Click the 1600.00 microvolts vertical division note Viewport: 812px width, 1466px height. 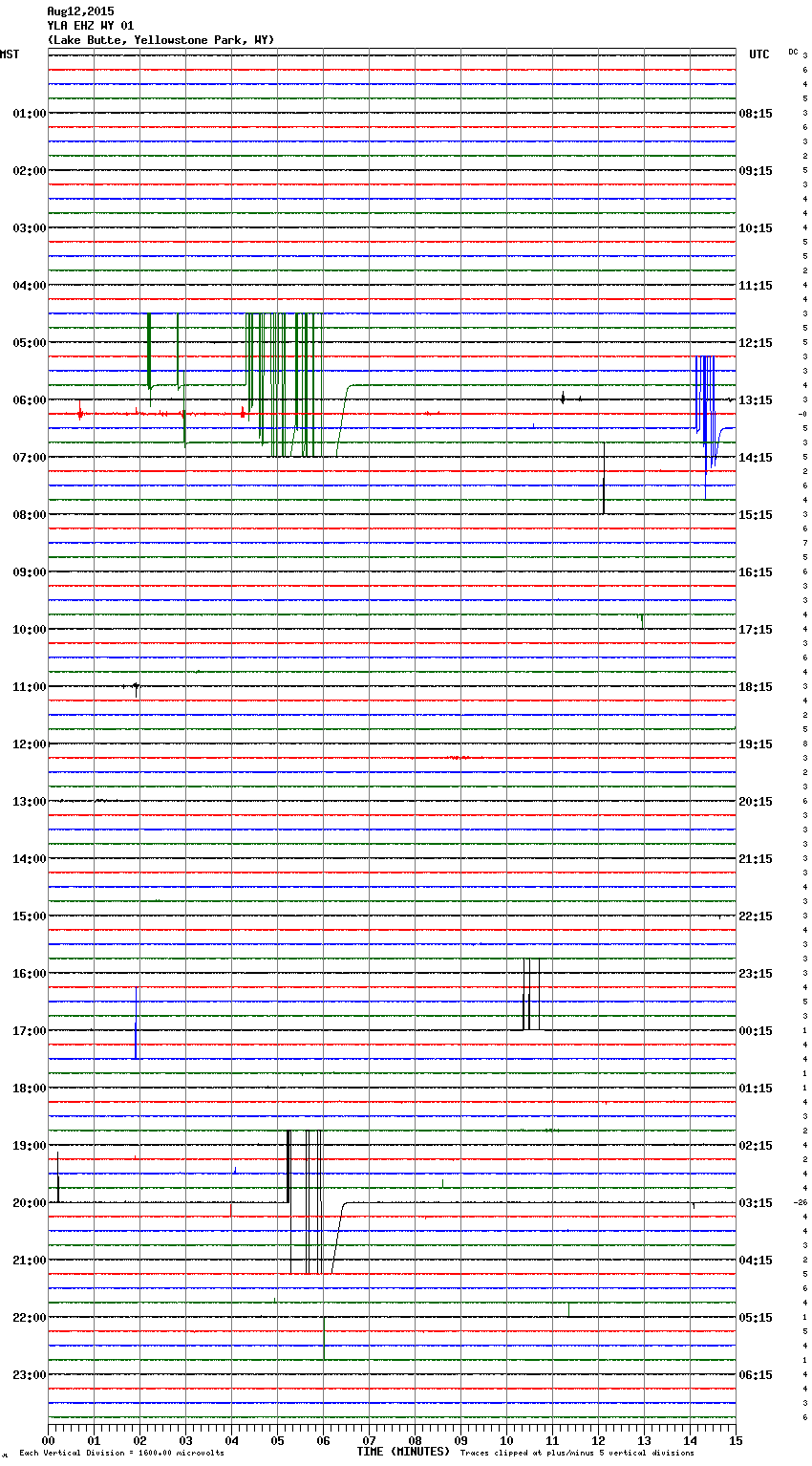[x=121, y=1453]
